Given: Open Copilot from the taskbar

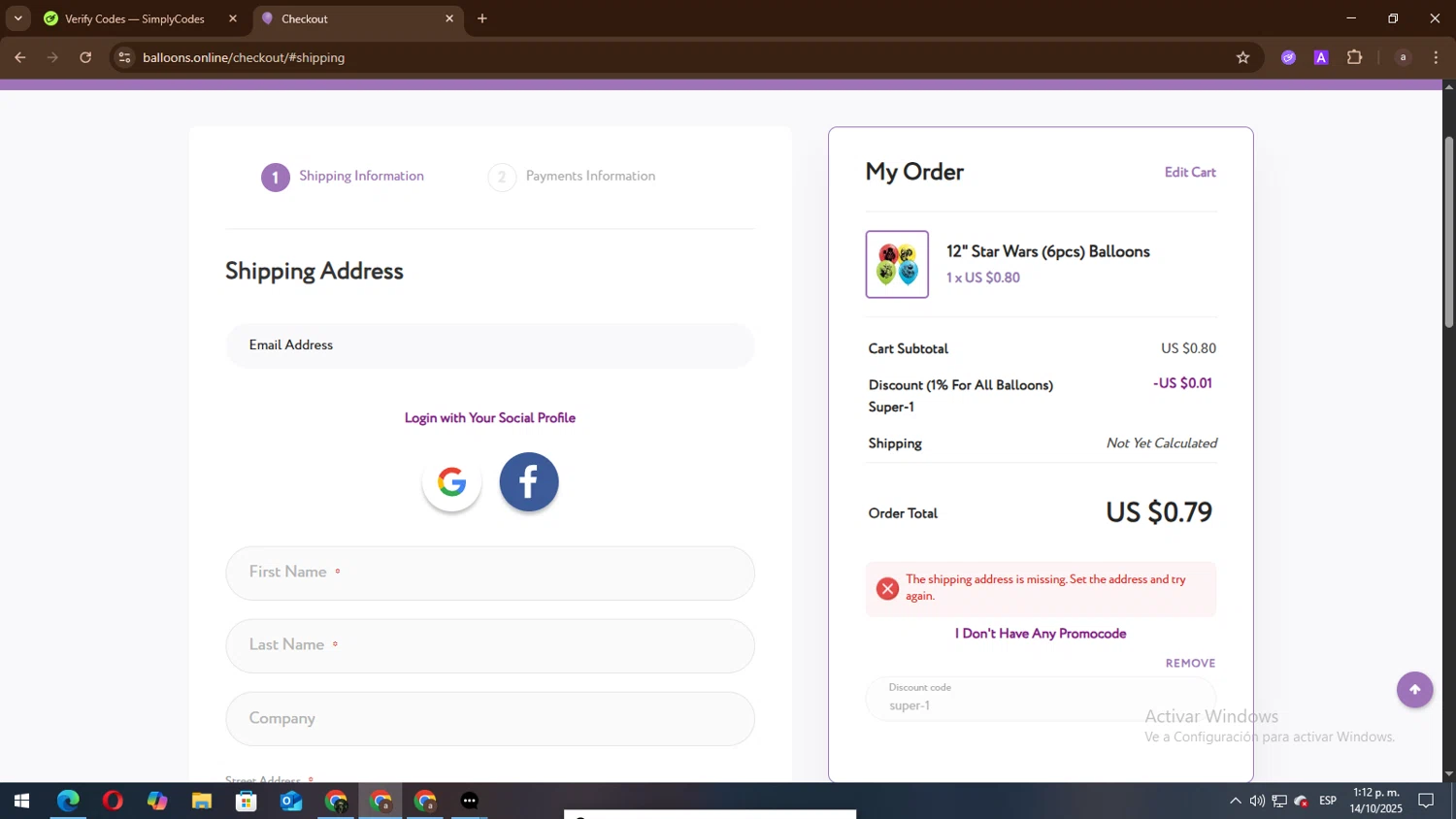Looking at the screenshot, I should click(157, 801).
